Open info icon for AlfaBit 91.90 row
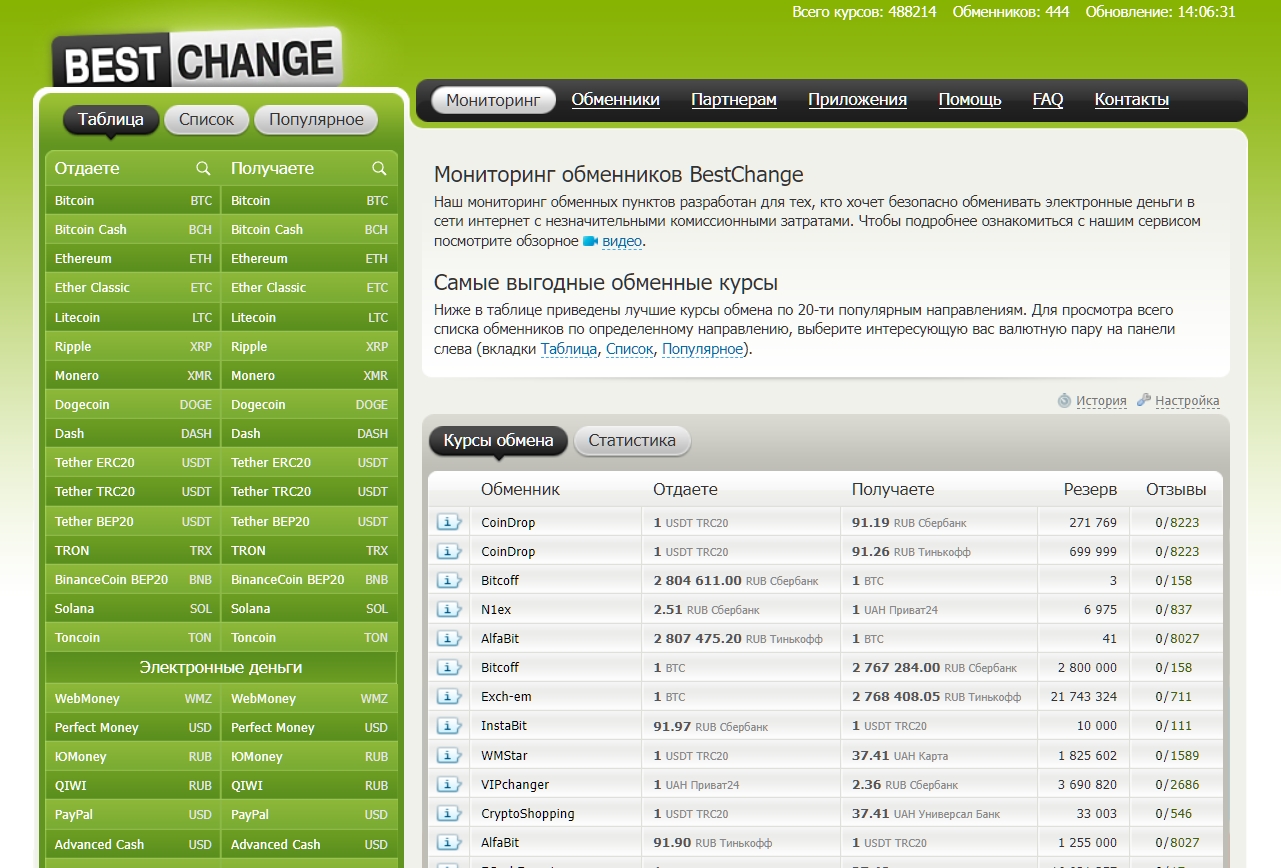The width and height of the screenshot is (1281, 868). tap(449, 842)
